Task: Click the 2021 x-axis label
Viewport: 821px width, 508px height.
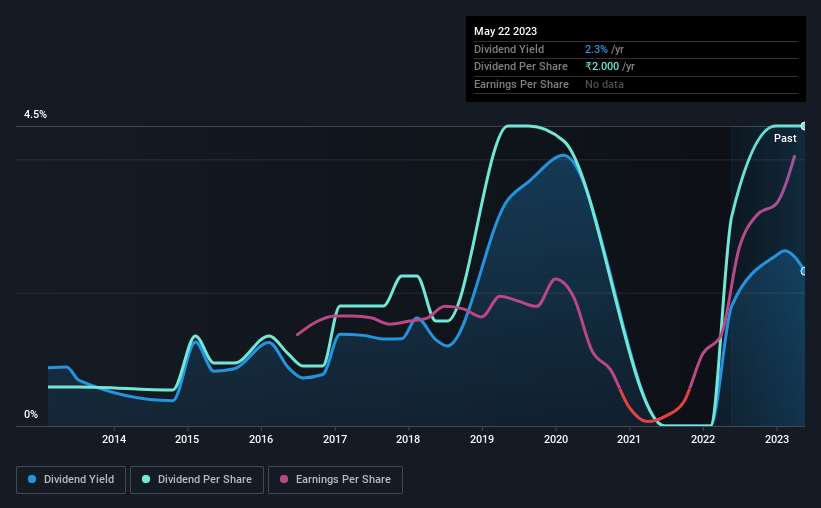Action: click(629, 439)
